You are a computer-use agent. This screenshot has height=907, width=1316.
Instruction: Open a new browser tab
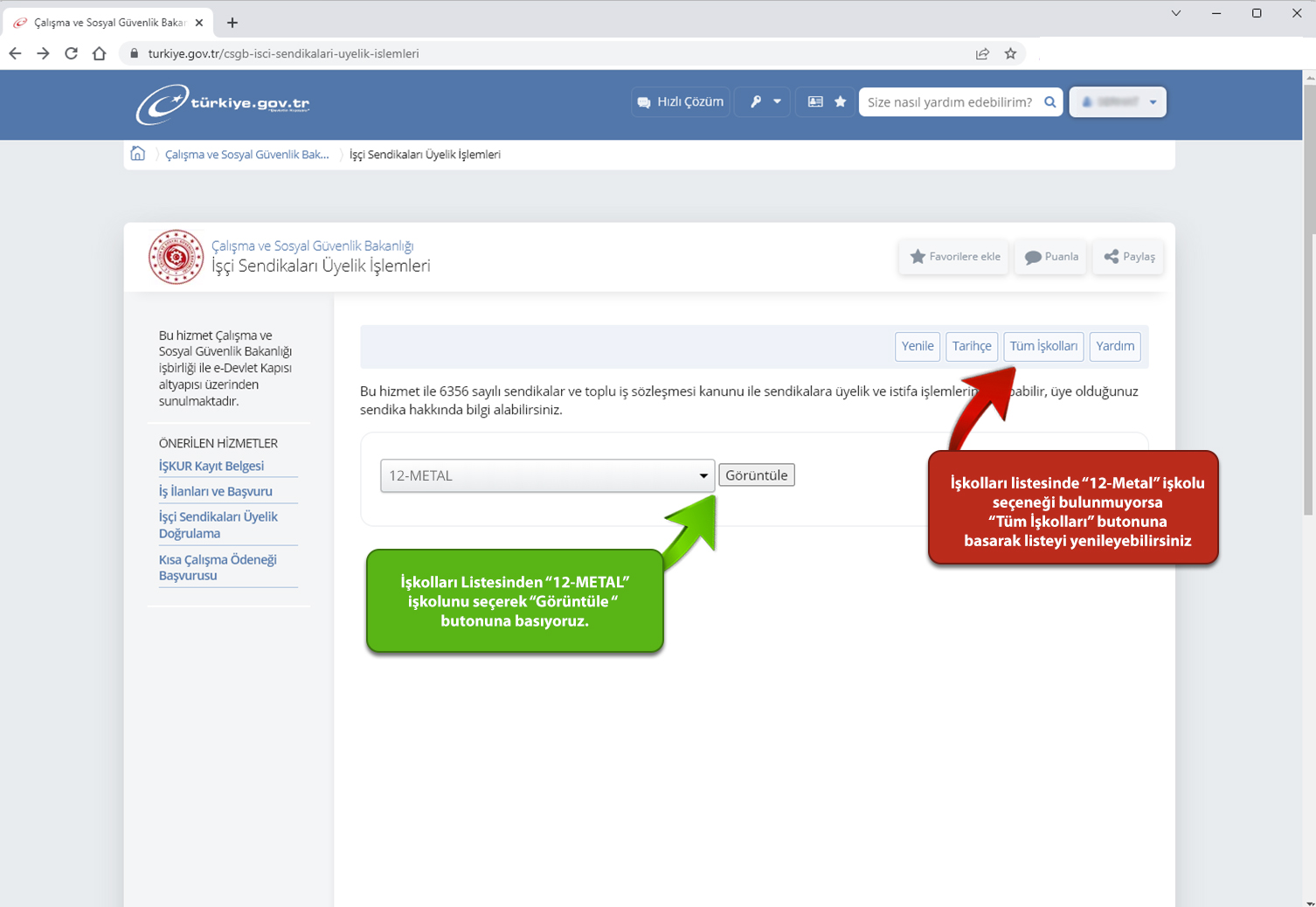pyautogui.click(x=232, y=23)
